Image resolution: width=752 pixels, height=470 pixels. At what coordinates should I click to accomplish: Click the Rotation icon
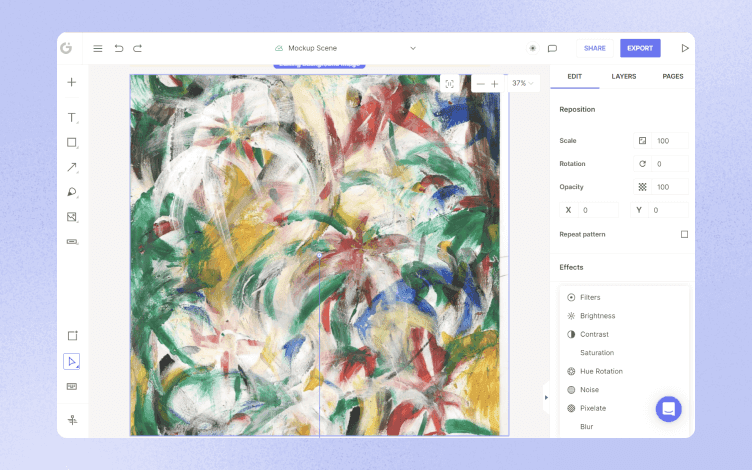pos(642,164)
